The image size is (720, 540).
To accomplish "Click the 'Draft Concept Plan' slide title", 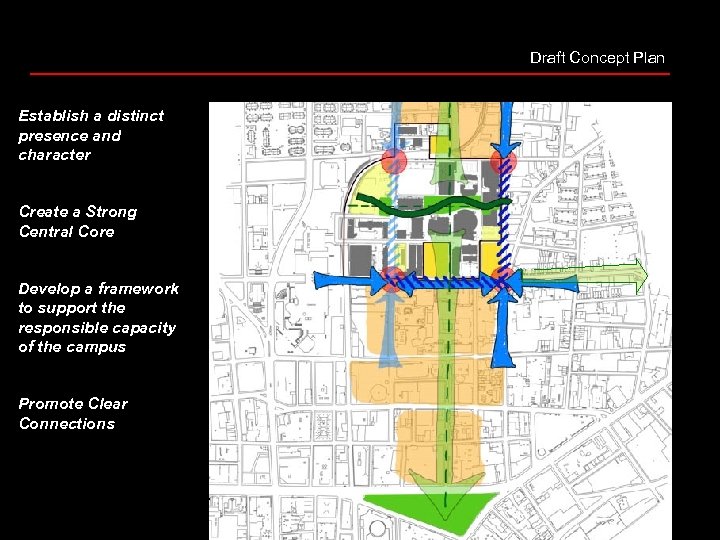I will coord(597,58).
